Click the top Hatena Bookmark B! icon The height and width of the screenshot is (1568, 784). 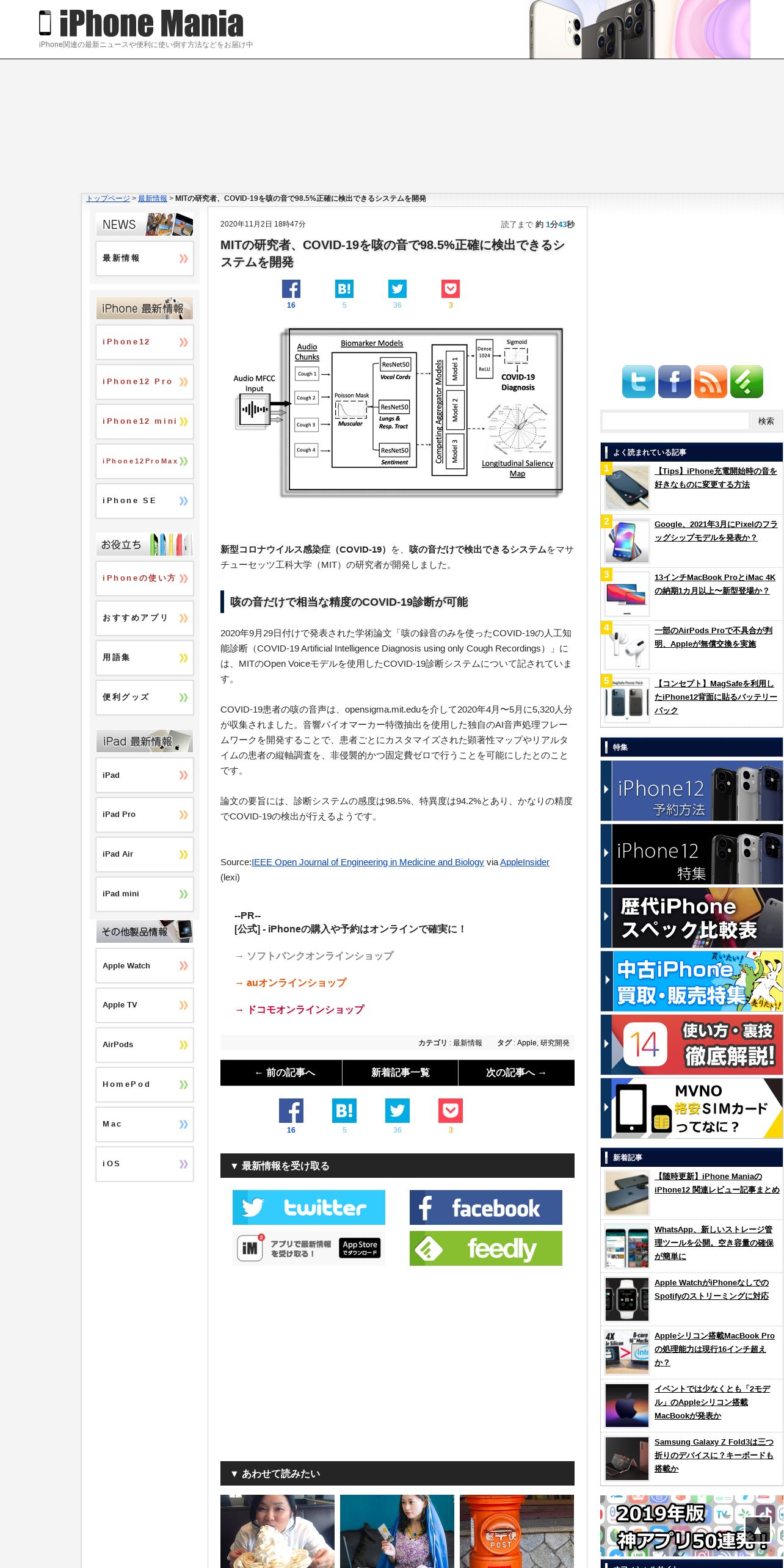[x=344, y=289]
